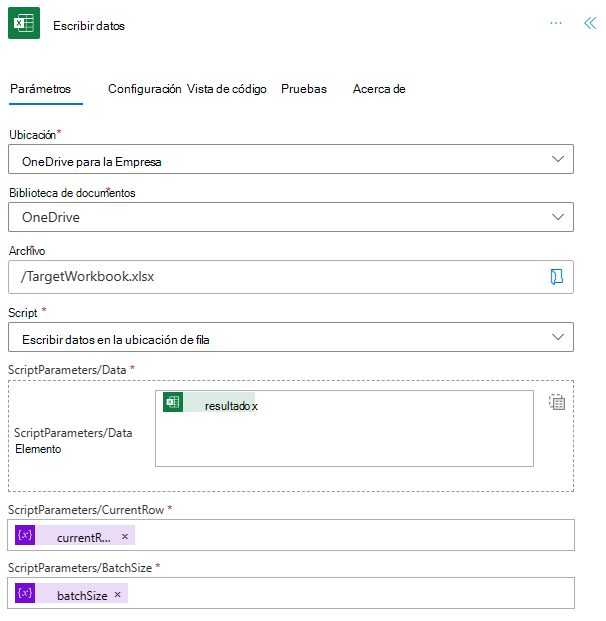
Task: Open the Acerca de tab
Action: [x=379, y=89]
